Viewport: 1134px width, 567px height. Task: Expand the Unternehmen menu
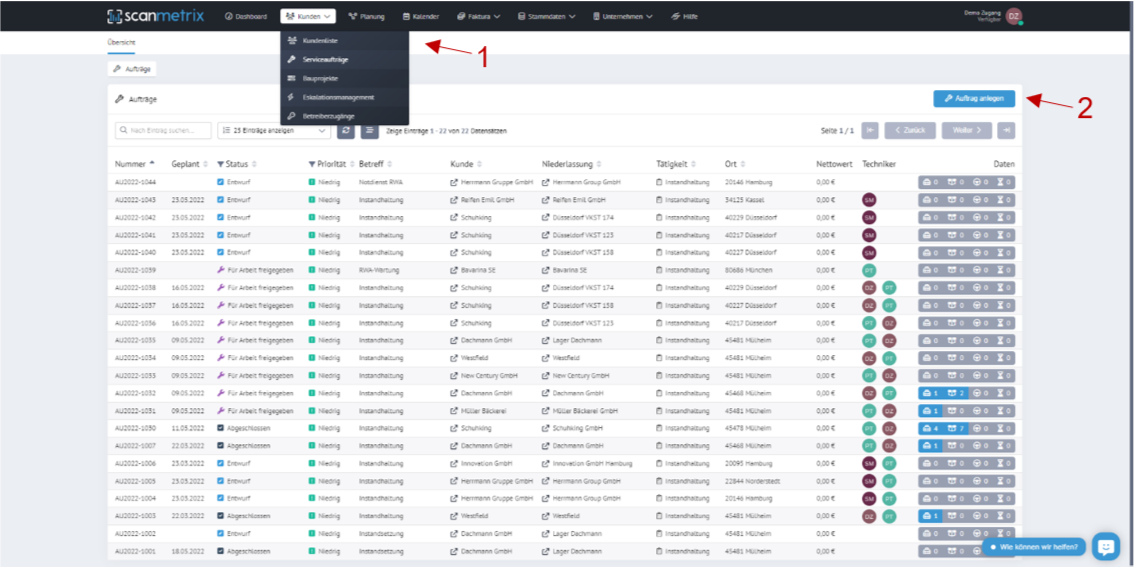[622, 16]
